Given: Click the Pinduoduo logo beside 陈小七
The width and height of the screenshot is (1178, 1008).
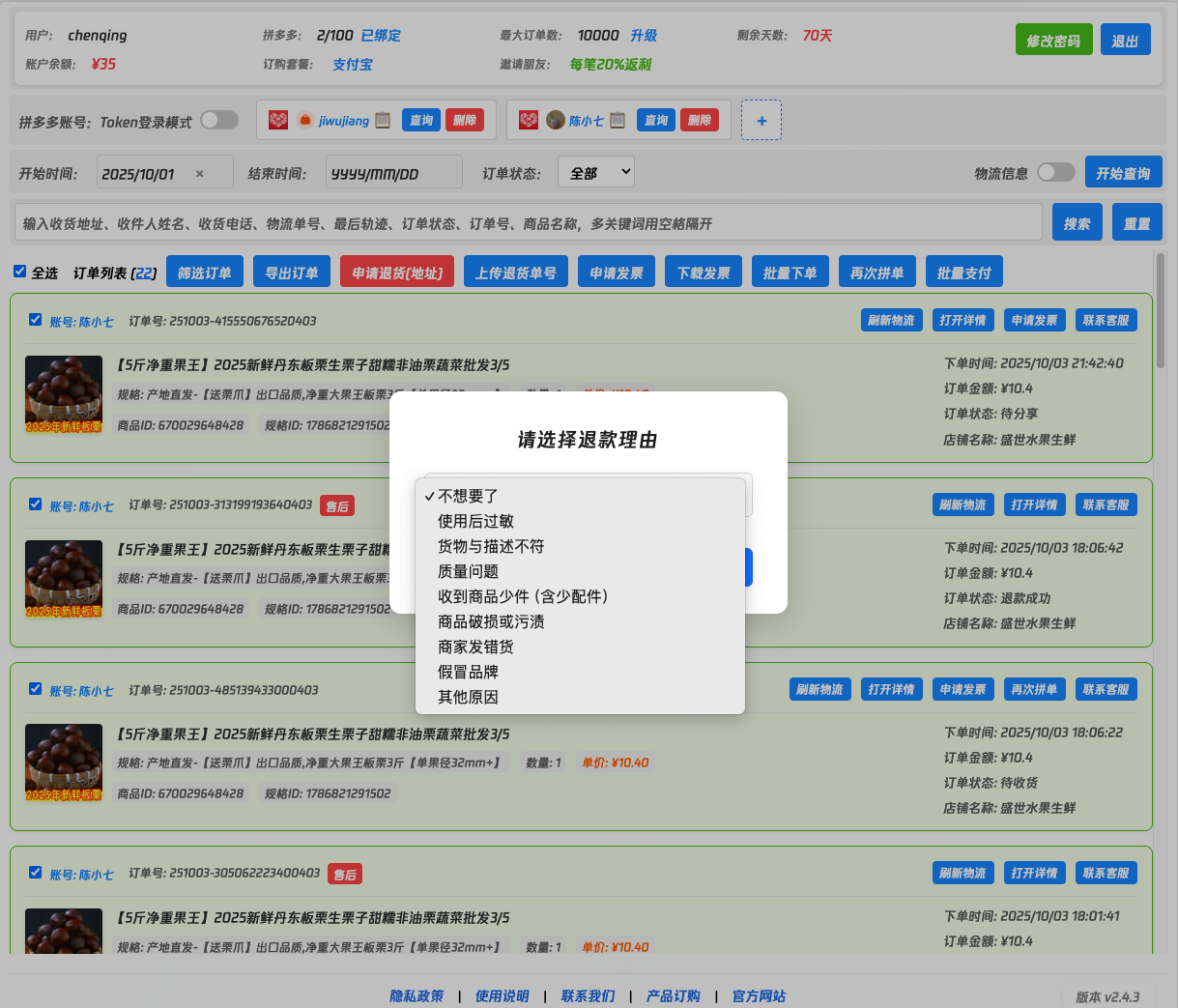Looking at the screenshot, I should pos(529,120).
